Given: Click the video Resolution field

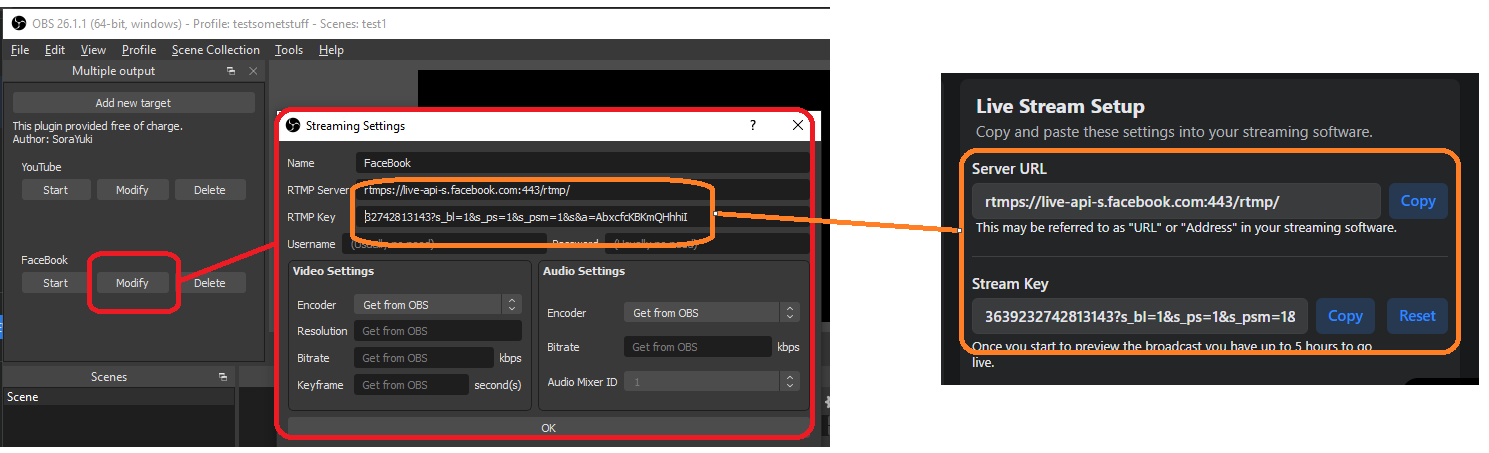Looking at the screenshot, I should coord(438,331).
